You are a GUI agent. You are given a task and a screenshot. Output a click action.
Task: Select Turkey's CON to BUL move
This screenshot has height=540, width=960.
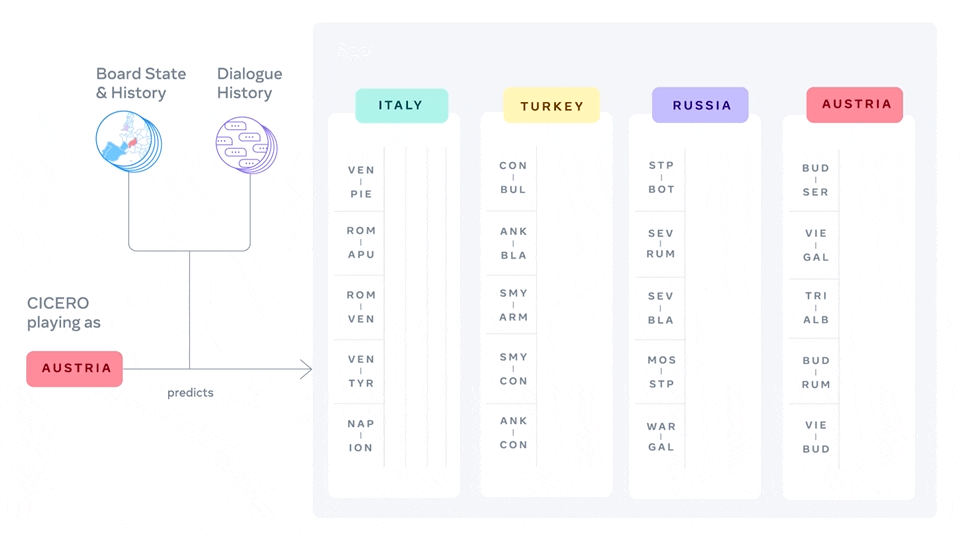click(513, 177)
